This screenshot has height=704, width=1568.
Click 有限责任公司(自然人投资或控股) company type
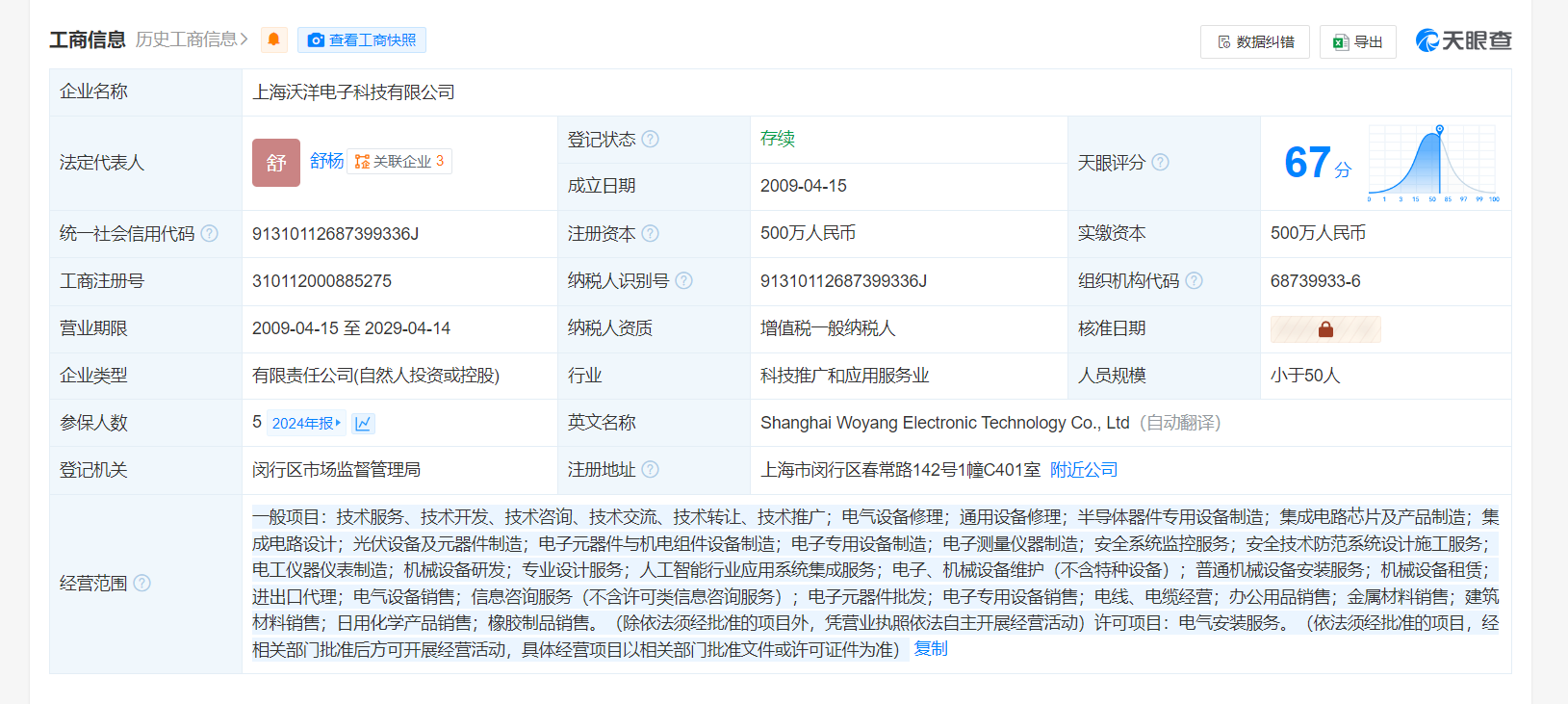(375, 376)
